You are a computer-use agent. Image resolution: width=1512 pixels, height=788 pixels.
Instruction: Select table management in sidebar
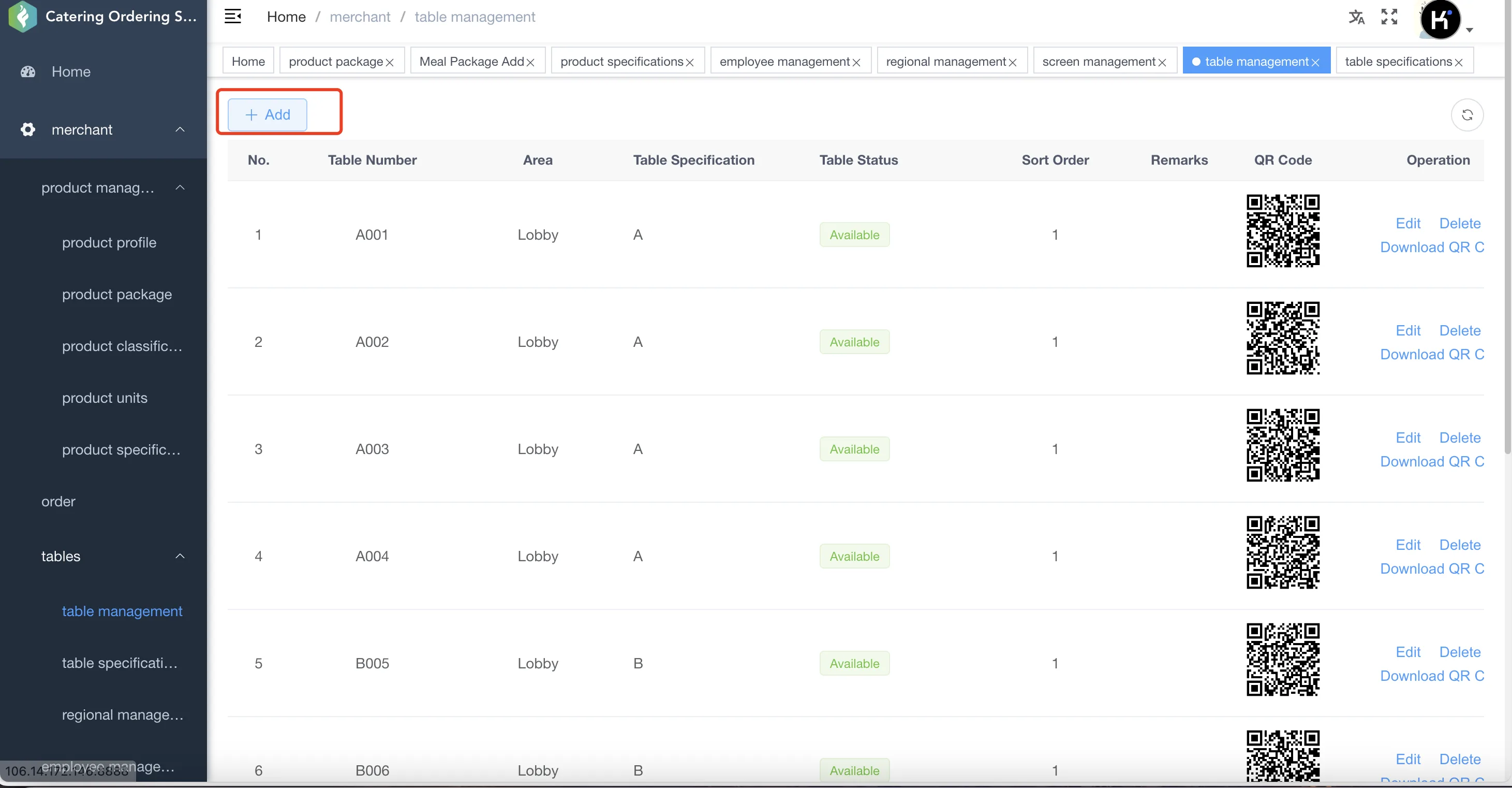point(122,611)
